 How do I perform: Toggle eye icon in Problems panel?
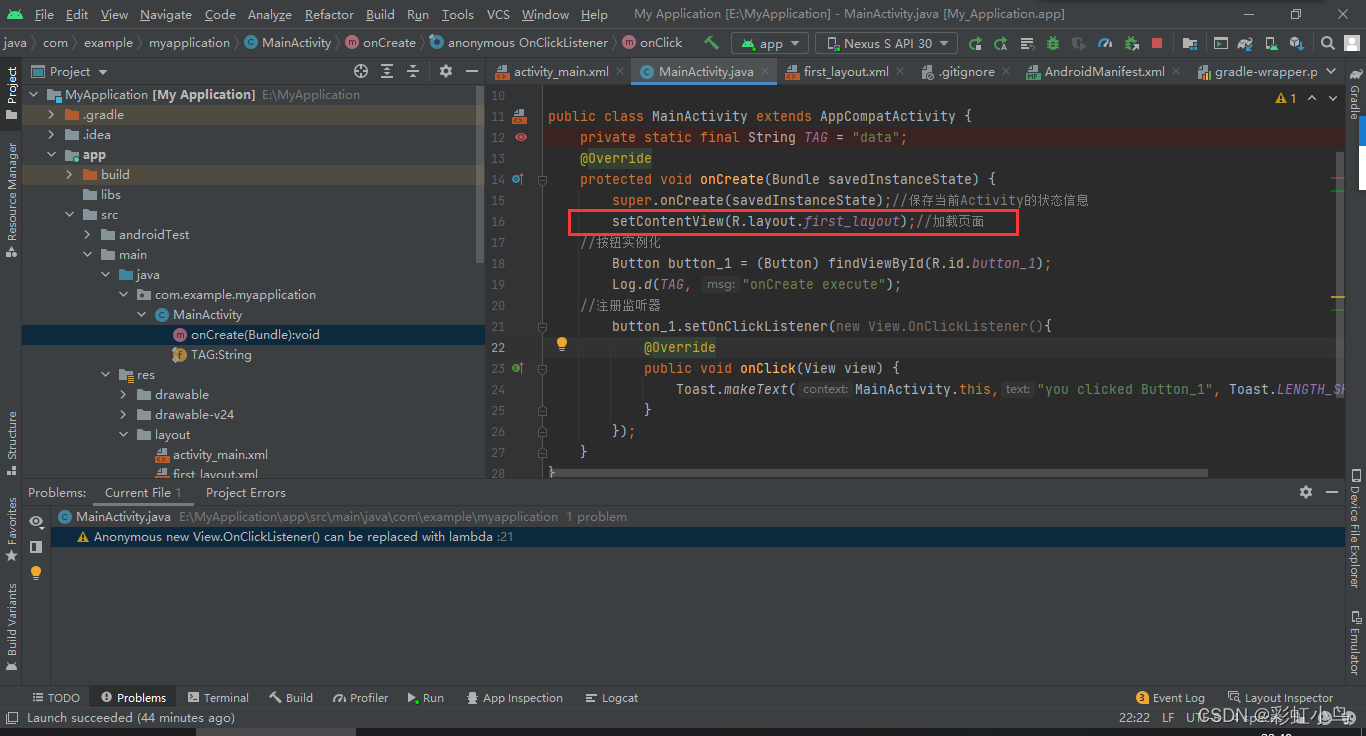36,521
